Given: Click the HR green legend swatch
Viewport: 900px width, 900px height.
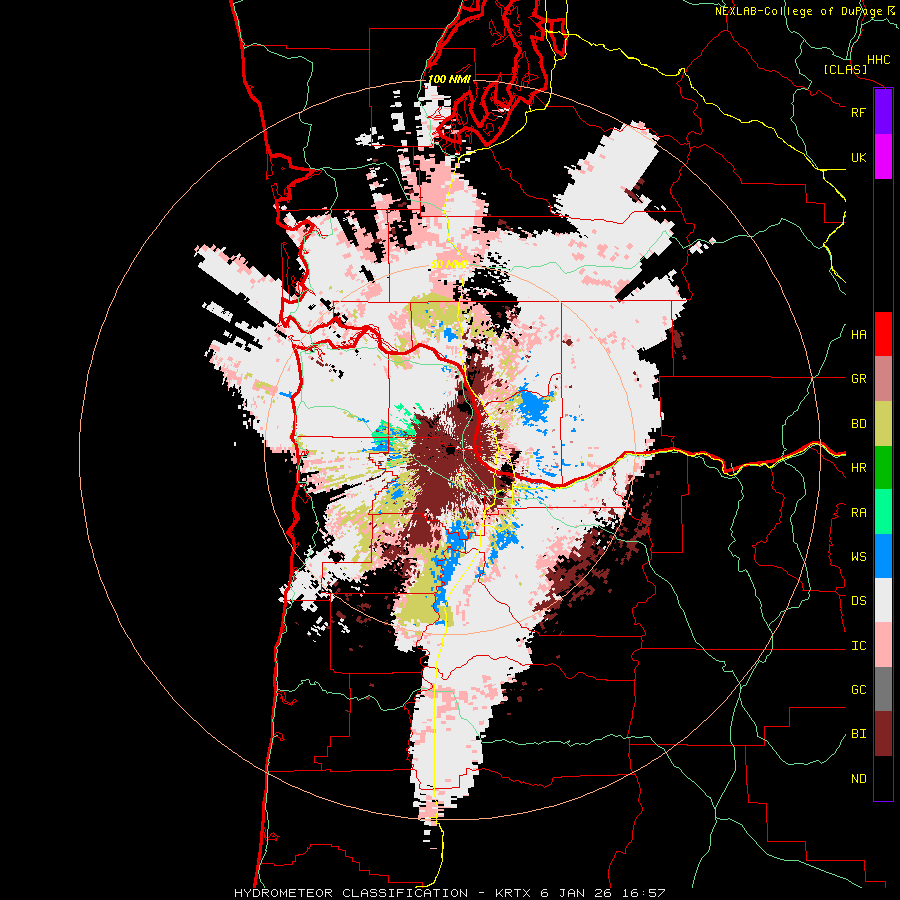Looking at the screenshot, I should (x=883, y=468).
